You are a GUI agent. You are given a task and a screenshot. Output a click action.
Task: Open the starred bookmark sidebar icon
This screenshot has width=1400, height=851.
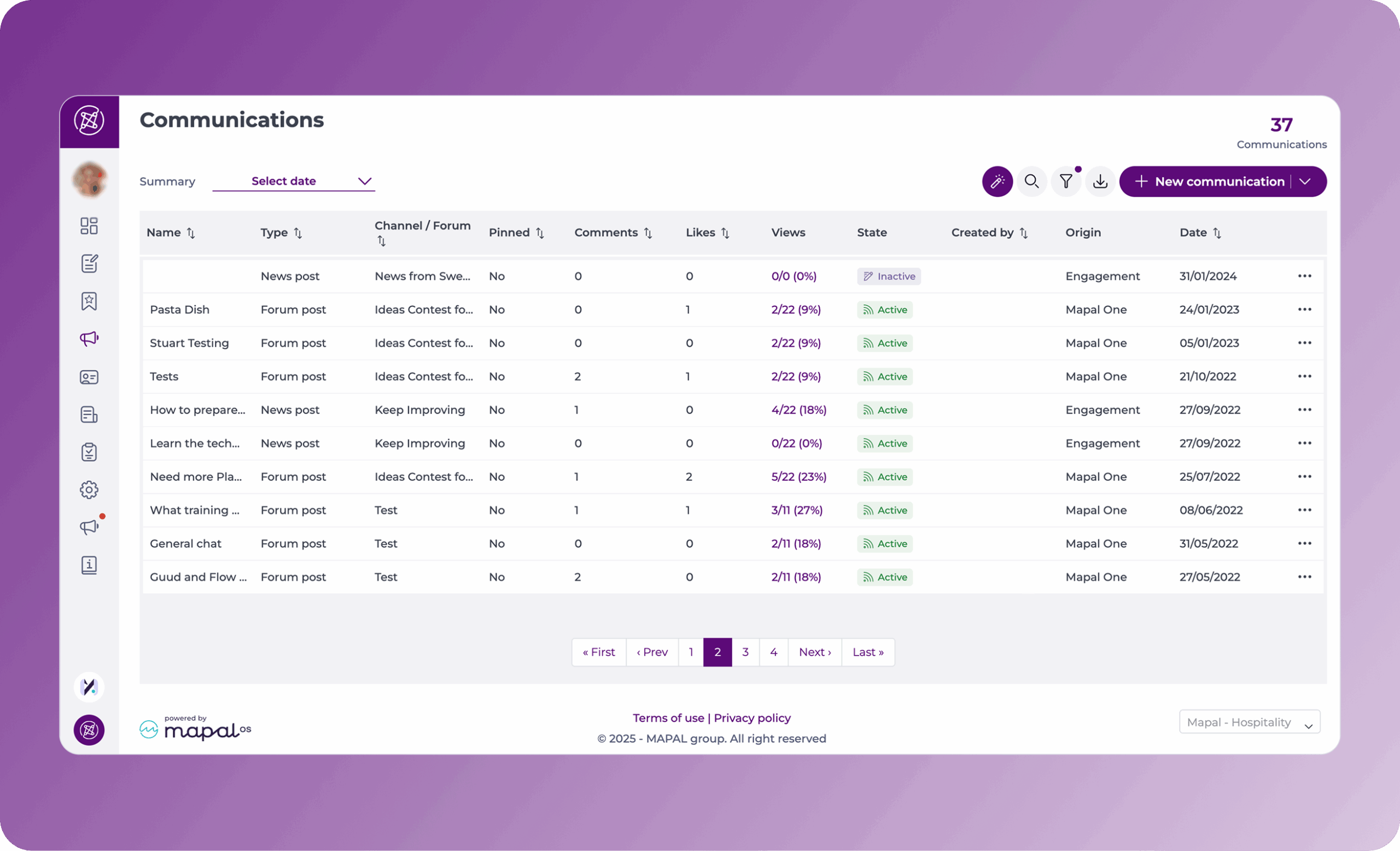[89, 301]
